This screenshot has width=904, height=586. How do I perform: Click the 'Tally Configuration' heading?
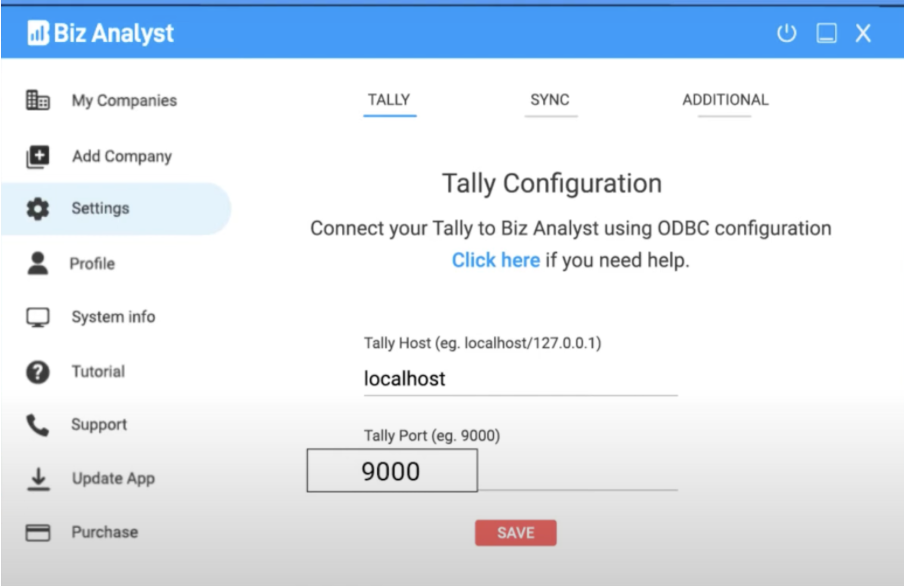tap(552, 183)
